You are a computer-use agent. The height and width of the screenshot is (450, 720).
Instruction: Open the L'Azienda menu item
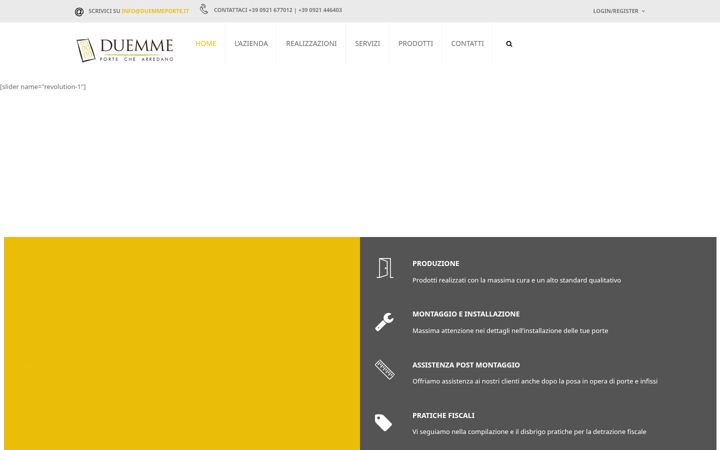point(251,44)
